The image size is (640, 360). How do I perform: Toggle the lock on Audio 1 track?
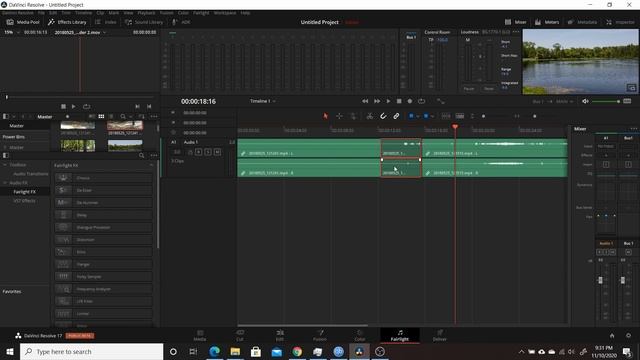coord(190,152)
